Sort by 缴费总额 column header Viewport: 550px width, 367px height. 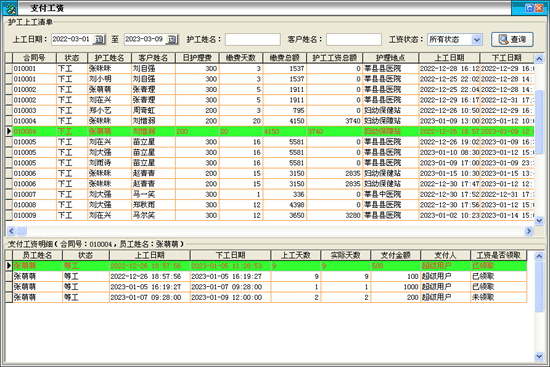point(284,58)
